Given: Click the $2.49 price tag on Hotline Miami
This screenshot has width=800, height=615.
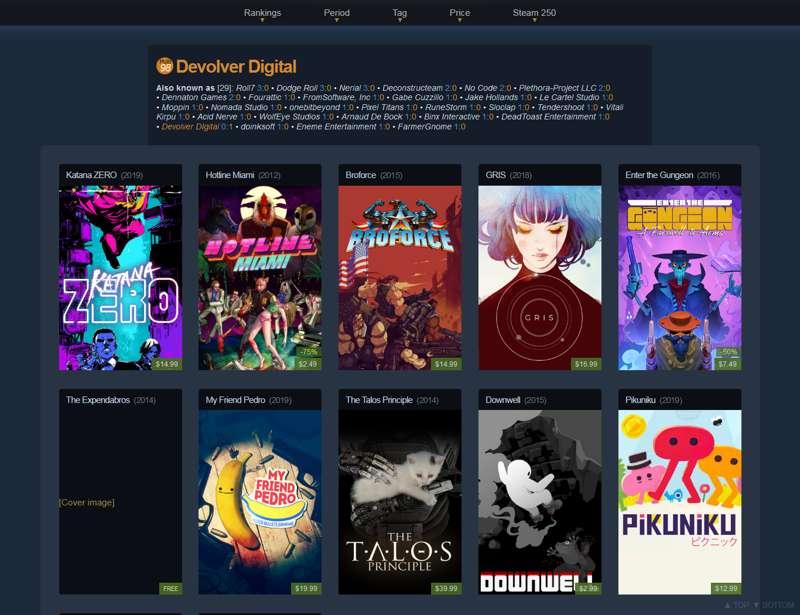Looking at the screenshot, I should tap(308, 364).
